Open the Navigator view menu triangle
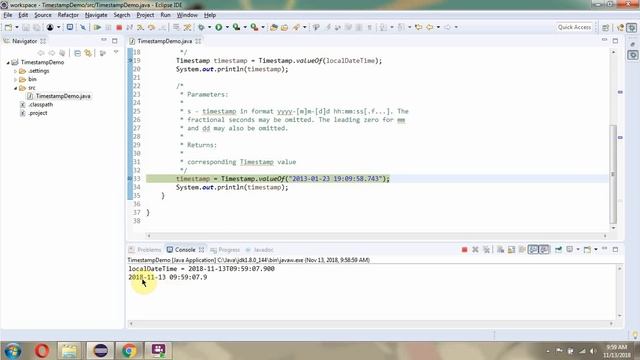Image resolution: width=640 pixels, height=360 pixels. [x=116, y=52]
